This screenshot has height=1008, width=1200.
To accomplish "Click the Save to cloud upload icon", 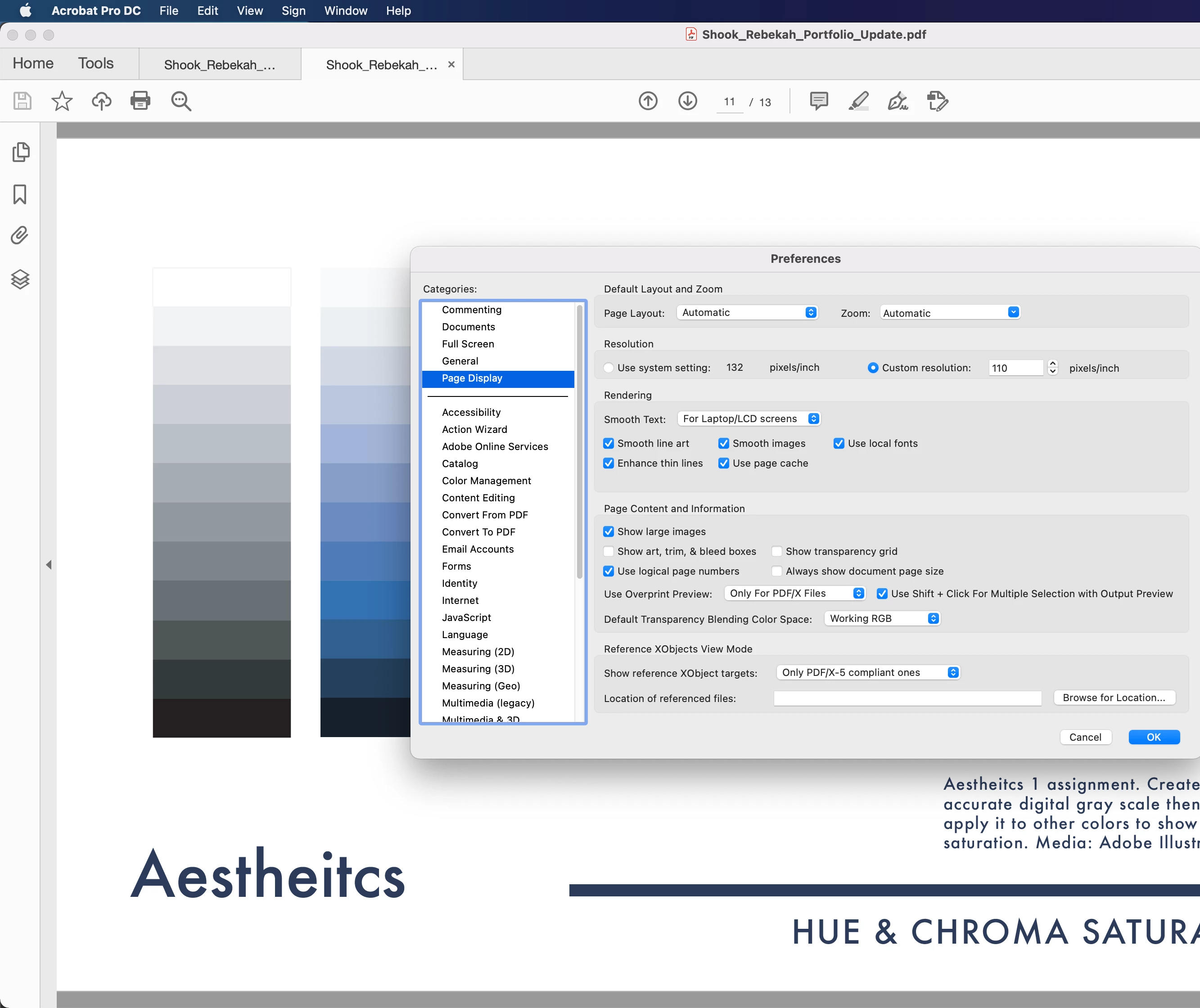I will (x=101, y=101).
